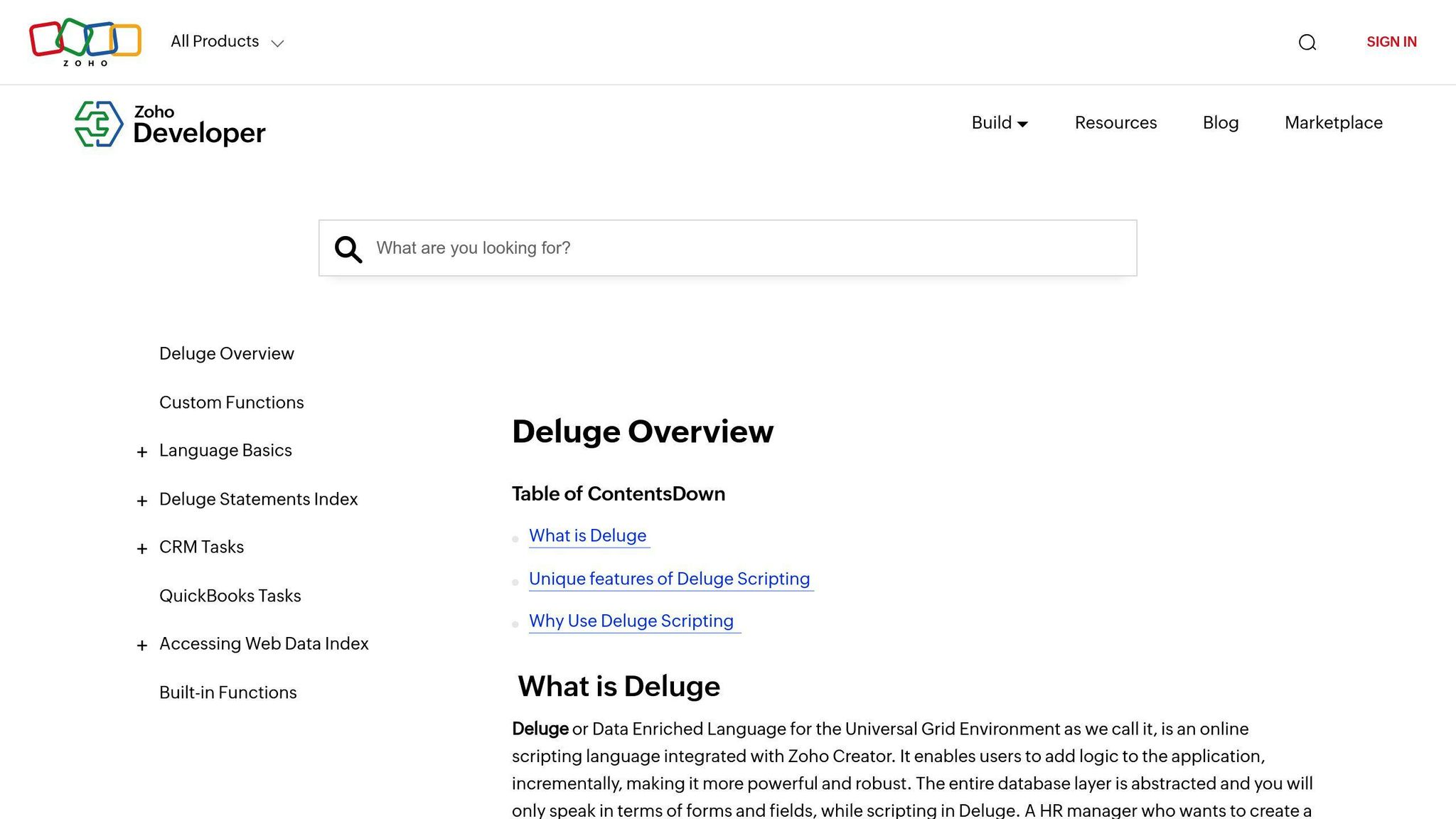Expand the Deluge Statements Index plus icon
Image resolution: width=1456 pixels, height=819 pixels.
[x=141, y=500]
